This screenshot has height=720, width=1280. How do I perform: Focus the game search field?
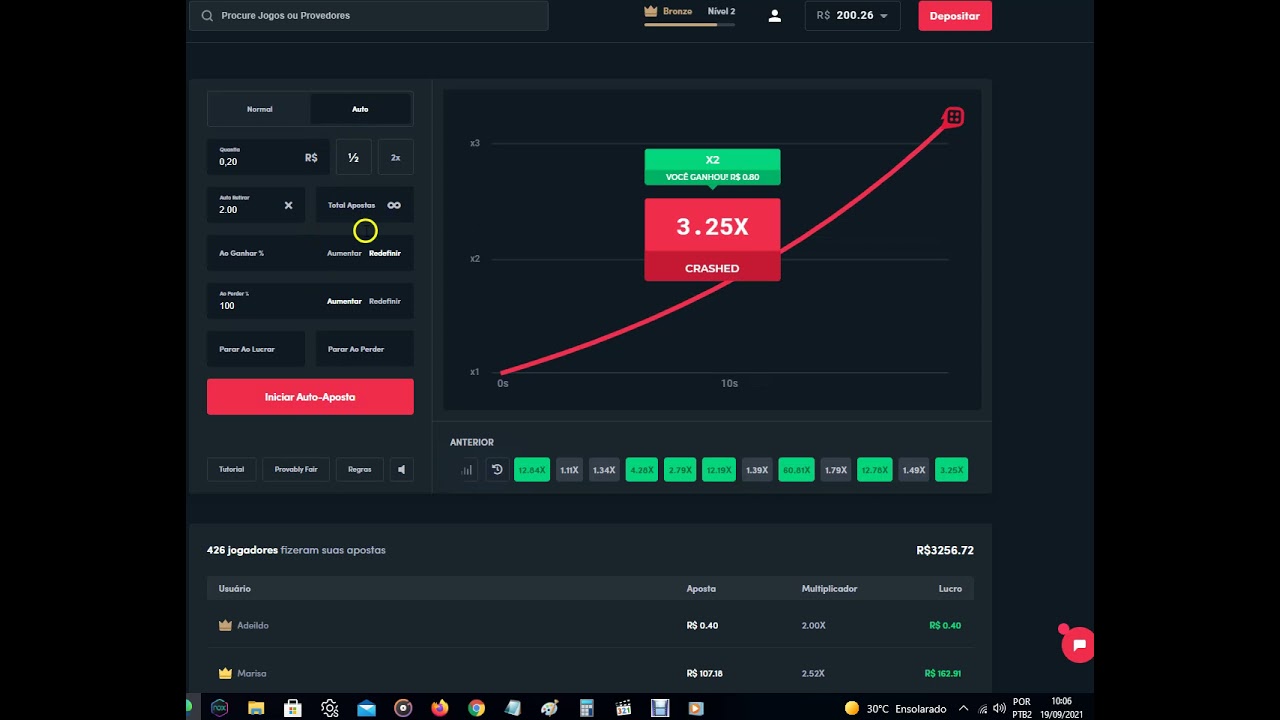[x=368, y=16]
